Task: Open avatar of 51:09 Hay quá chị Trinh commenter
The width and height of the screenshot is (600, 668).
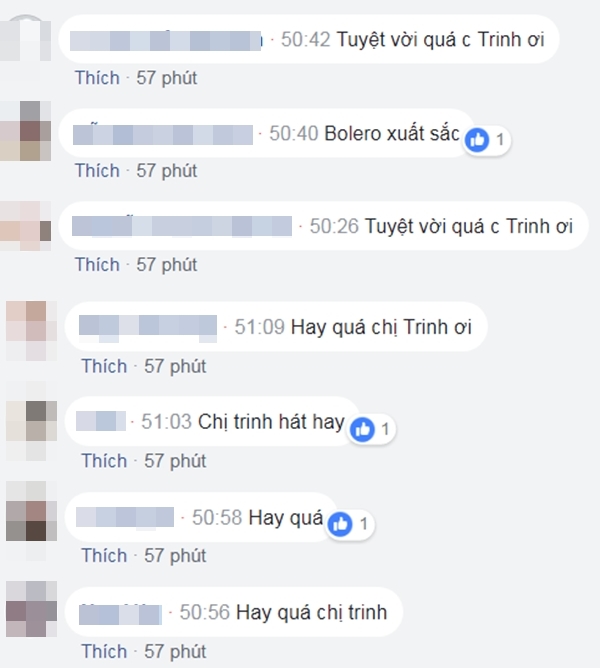Action: pos(31,331)
